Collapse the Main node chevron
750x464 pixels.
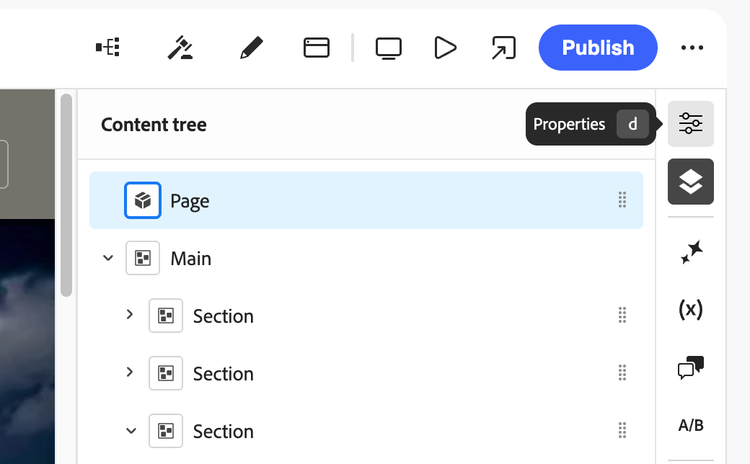(x=108, y=258)
